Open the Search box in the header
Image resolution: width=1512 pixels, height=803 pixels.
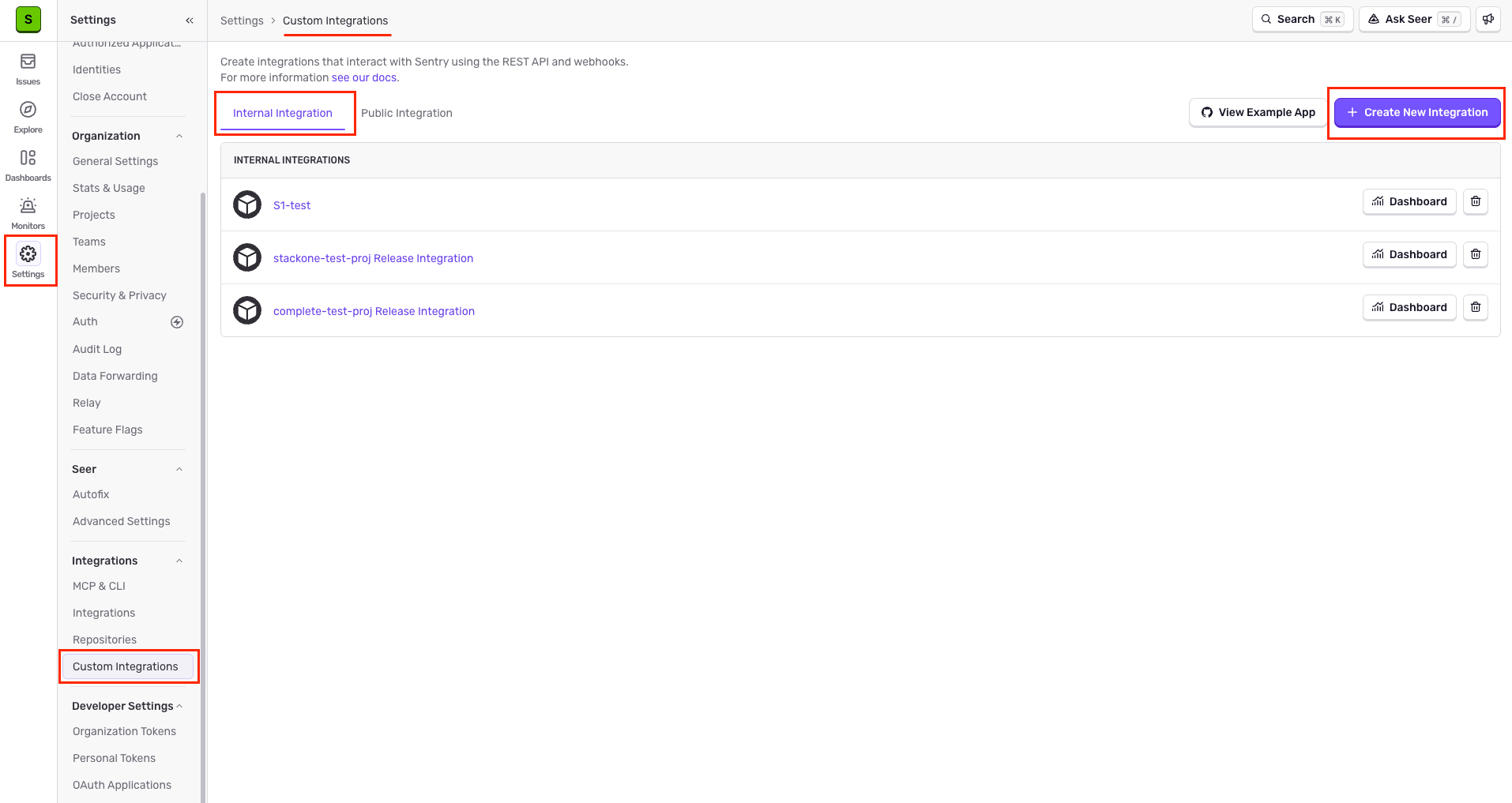coord(1303,19)
